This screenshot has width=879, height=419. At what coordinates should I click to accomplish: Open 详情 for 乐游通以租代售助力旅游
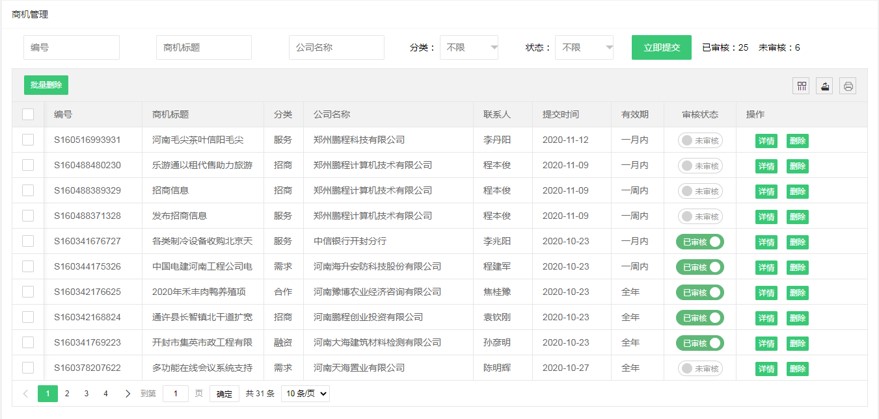766,166
